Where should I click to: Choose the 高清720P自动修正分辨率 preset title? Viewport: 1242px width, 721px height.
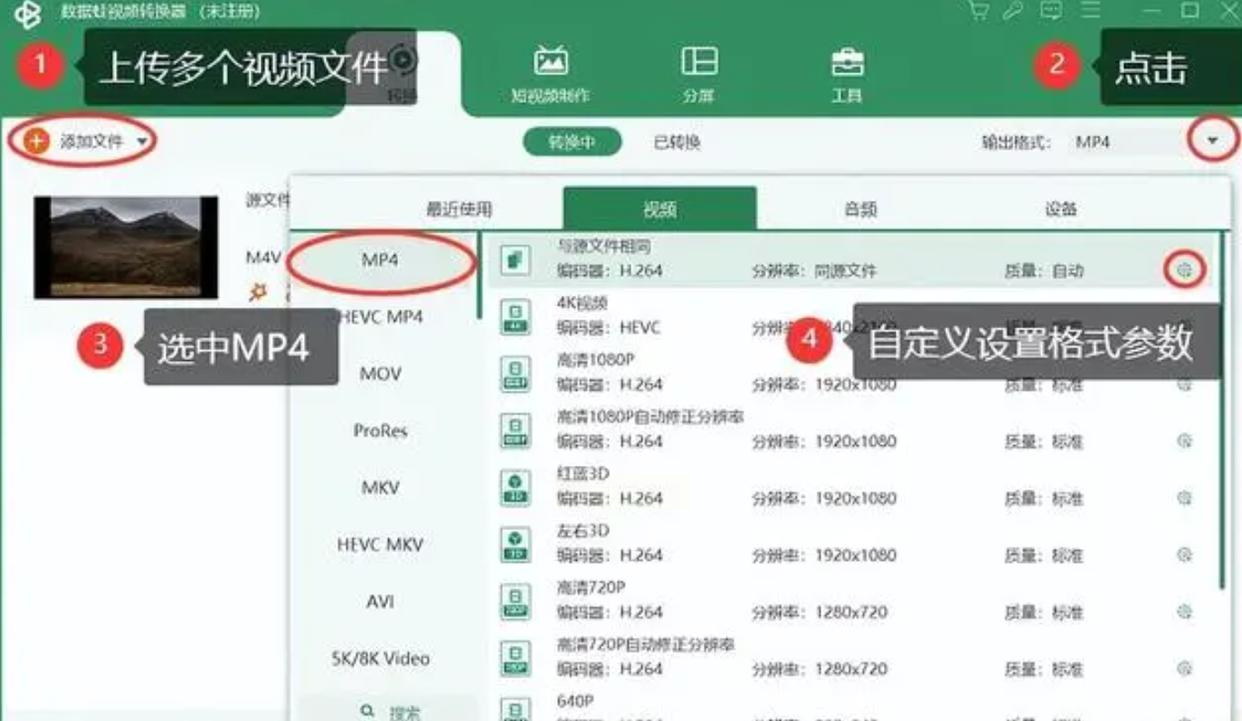(645, 644)
